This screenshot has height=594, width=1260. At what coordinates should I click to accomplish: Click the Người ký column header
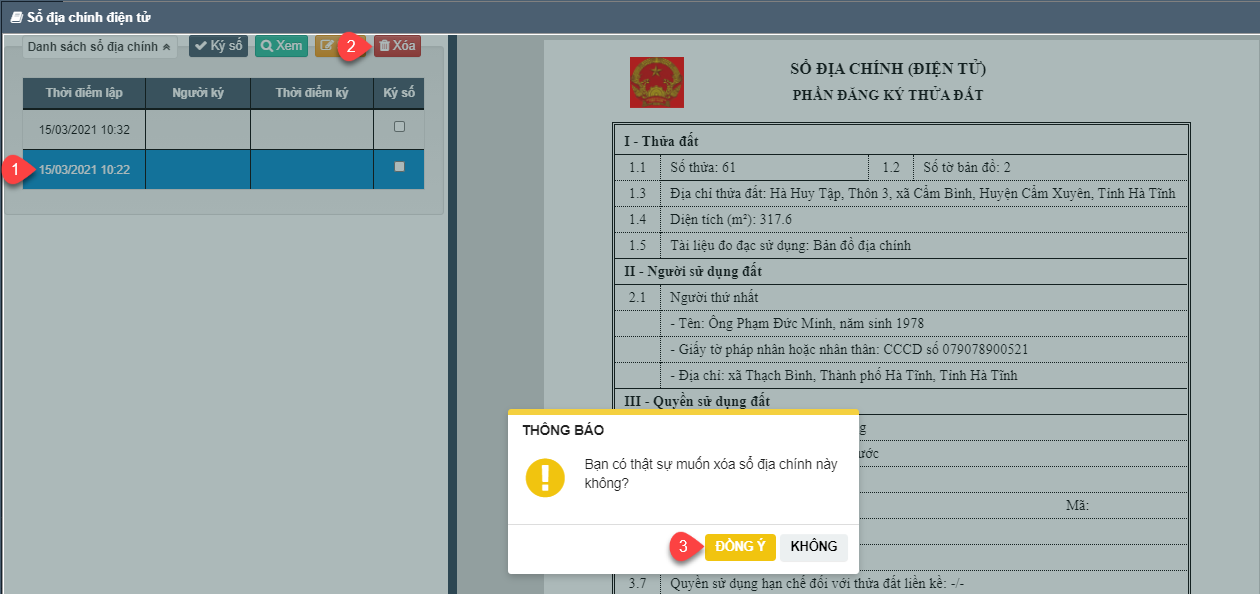click(x=197, y=93)
